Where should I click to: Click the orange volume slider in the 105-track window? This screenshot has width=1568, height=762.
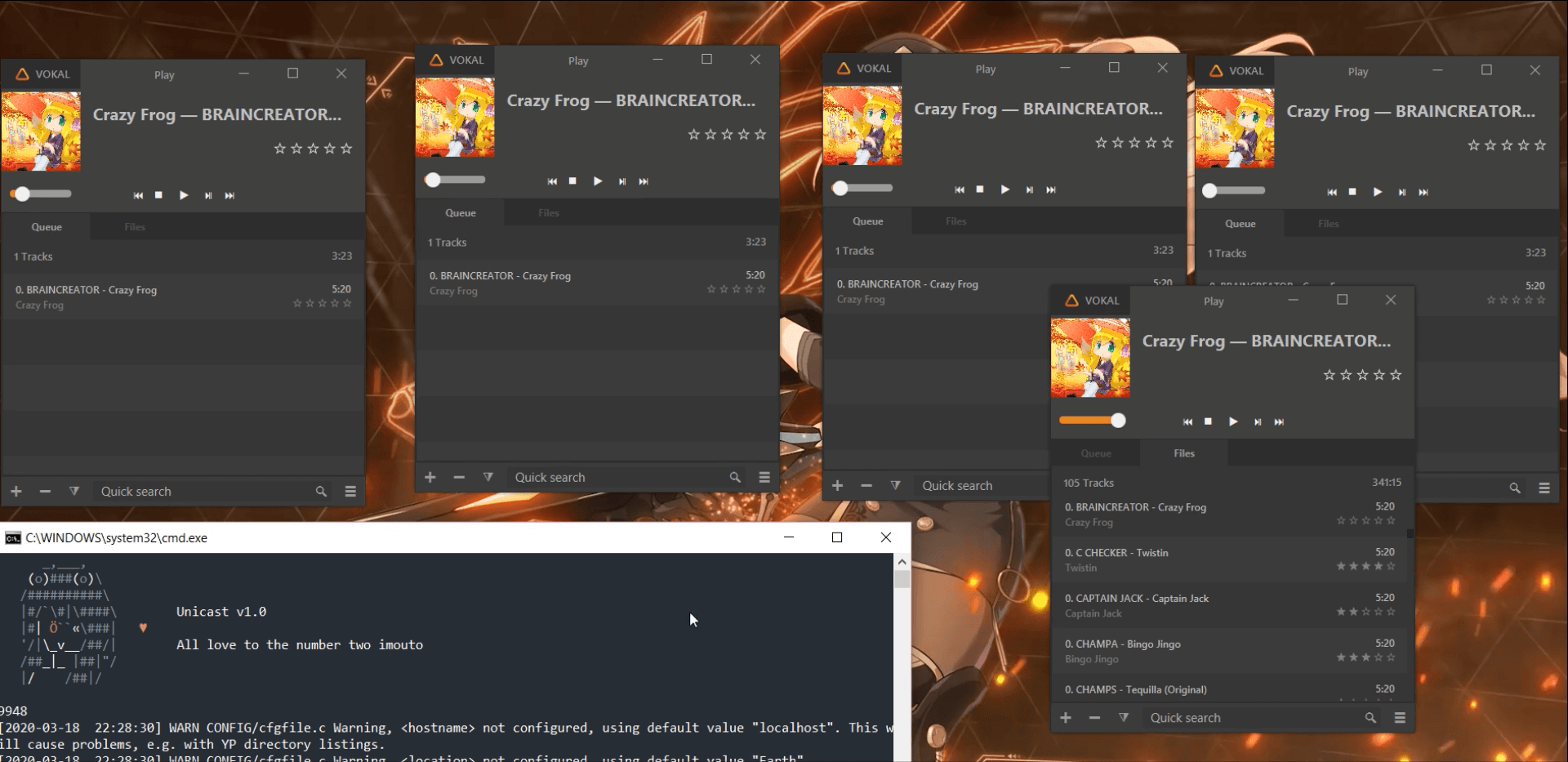coord(1091,421)
